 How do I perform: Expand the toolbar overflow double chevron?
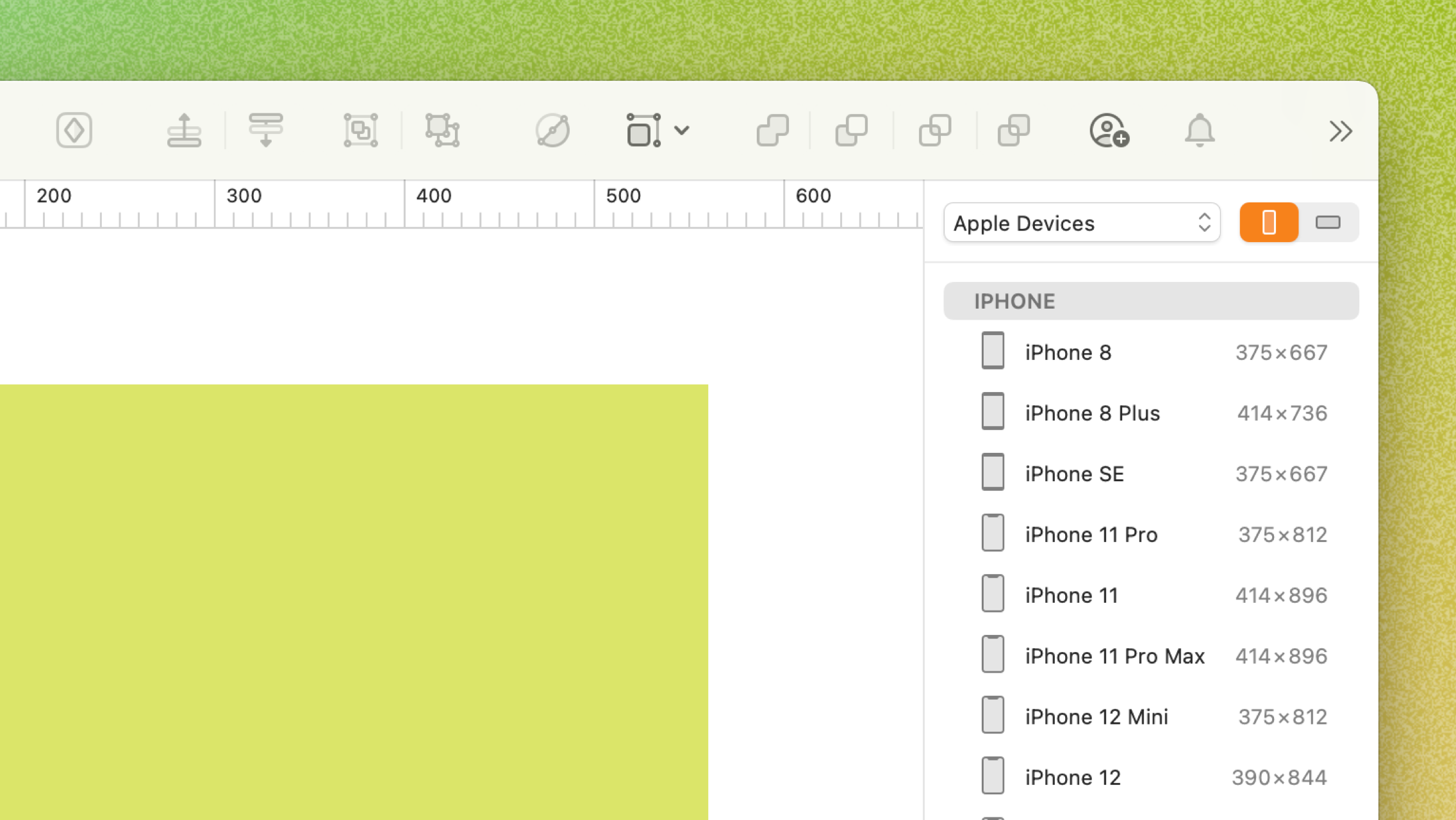[1341, 131]
